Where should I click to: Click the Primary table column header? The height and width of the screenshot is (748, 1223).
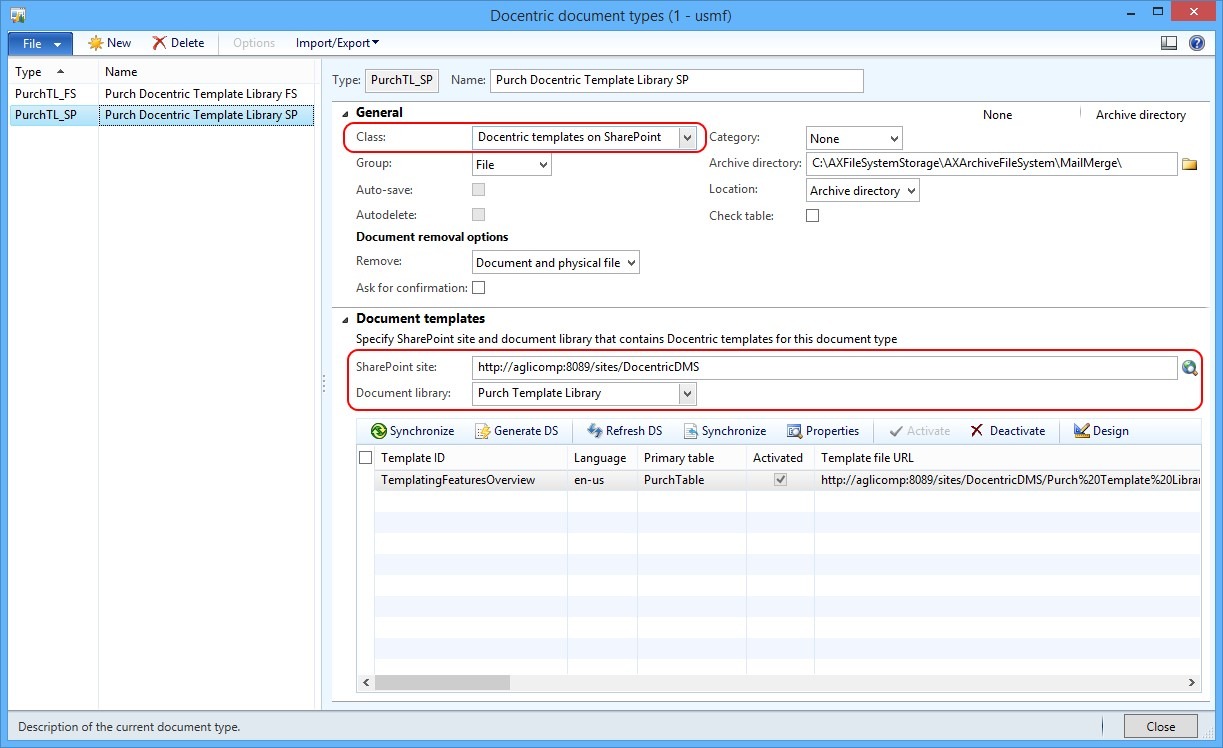(x=691, y=458)
